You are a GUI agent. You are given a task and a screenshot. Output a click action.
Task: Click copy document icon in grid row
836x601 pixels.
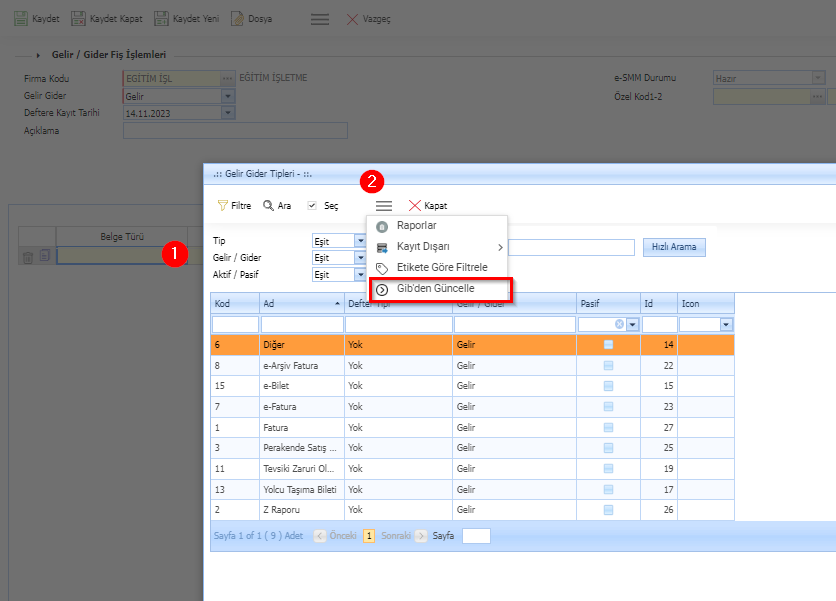pos(45,255)
